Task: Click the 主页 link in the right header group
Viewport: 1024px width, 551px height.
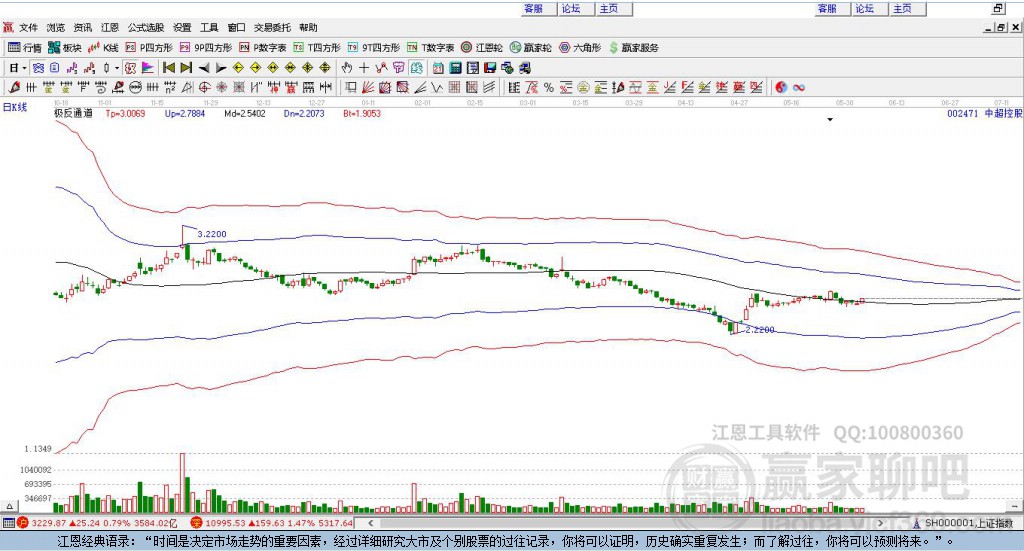Action: [902, 8]
